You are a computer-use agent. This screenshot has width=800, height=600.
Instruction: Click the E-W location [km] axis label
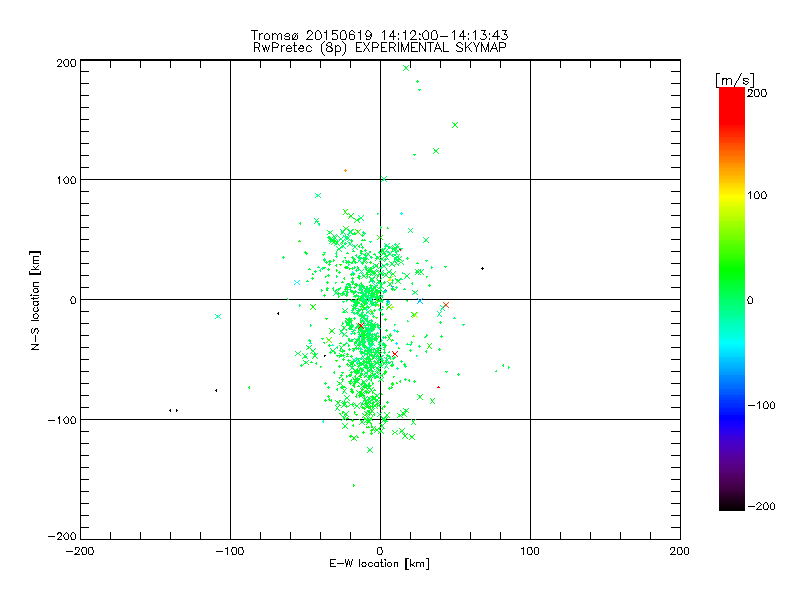379,564
